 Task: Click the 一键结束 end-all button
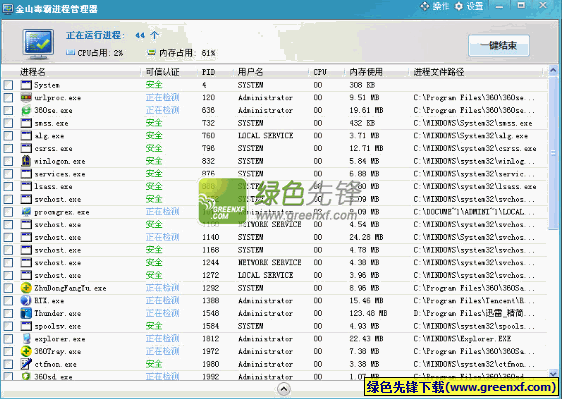point(499,45)
